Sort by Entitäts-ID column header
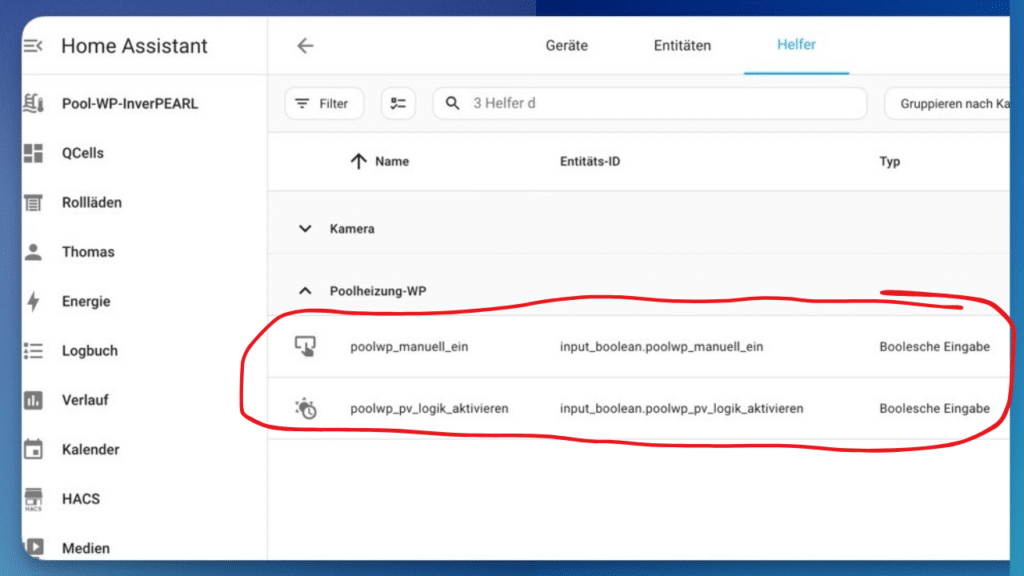 click(x=590, y=161)
